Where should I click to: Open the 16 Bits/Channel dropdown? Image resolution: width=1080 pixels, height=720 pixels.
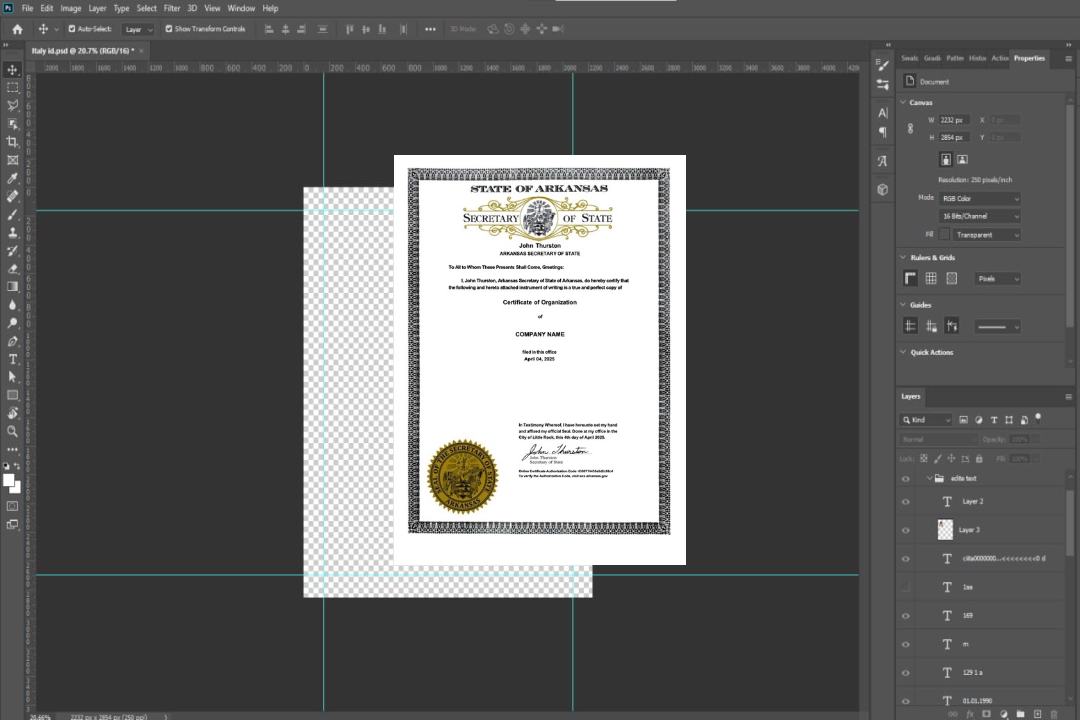click(x=979, y=216)
